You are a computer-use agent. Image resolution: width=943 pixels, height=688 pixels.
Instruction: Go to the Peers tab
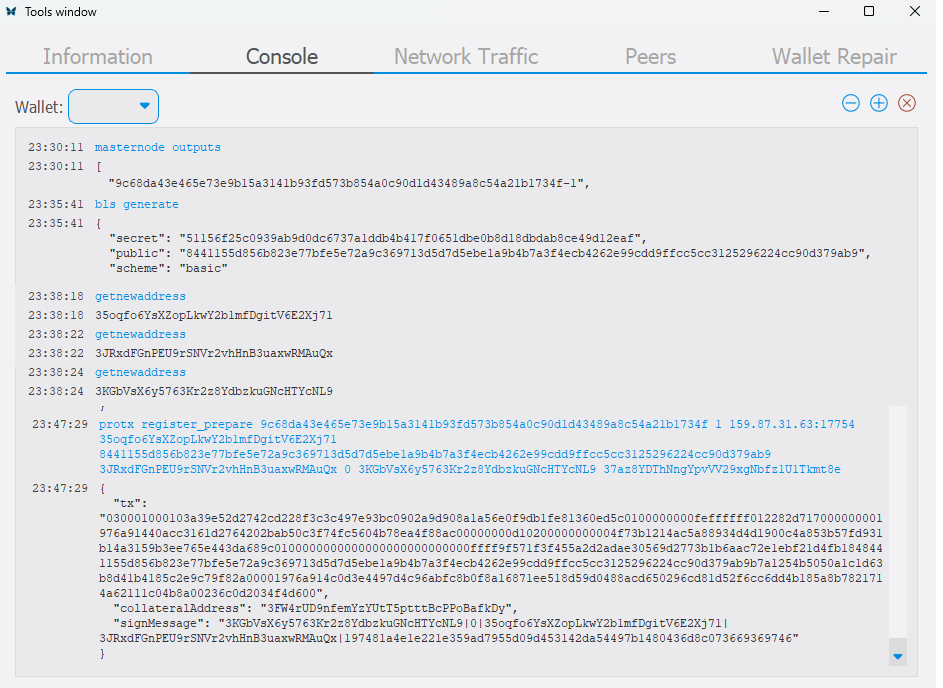[x=650, y=57]
